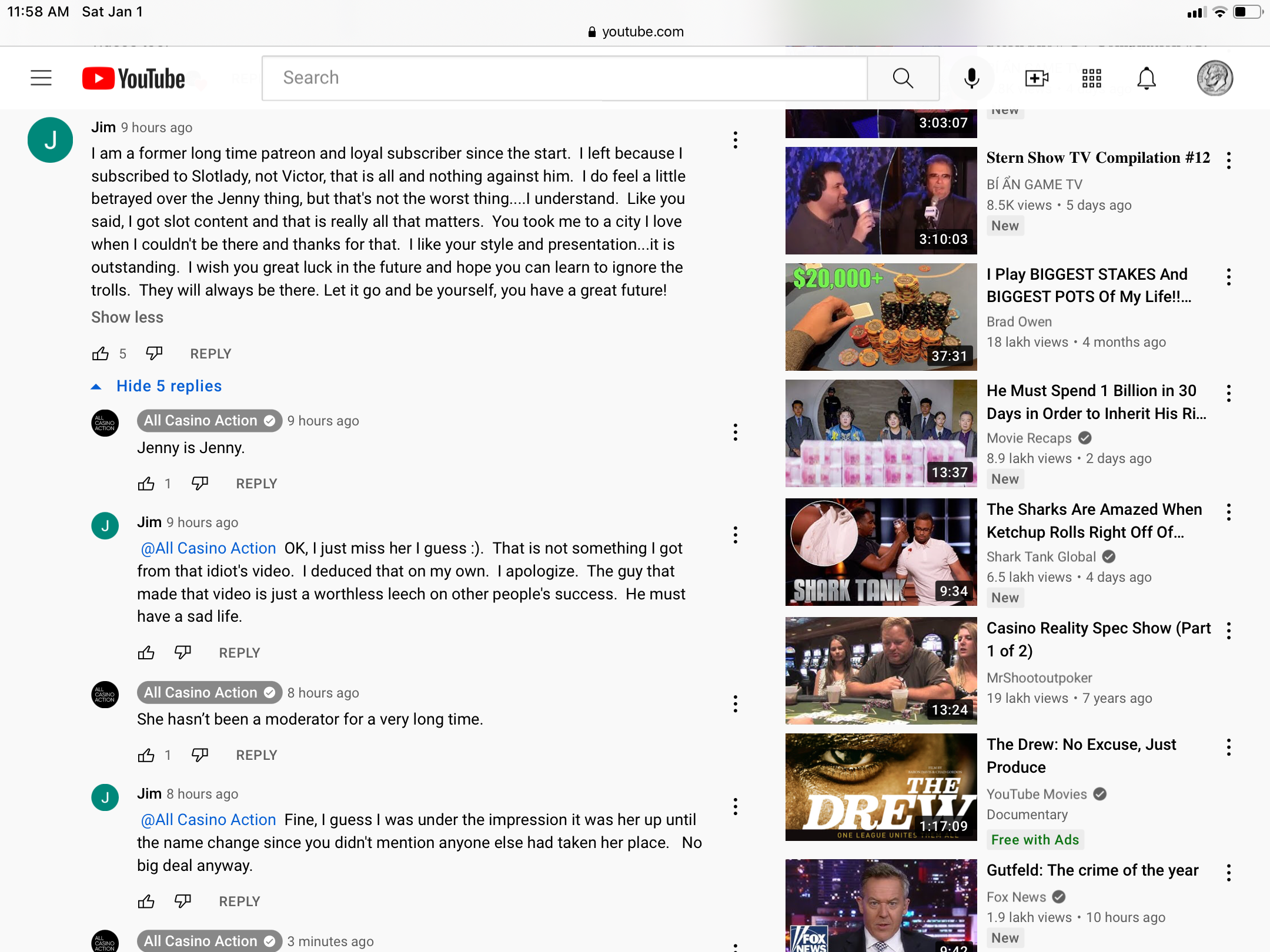
Task: Dislike the 'Jenny is Jenny.' reply
Action: (x=200, y=484)
